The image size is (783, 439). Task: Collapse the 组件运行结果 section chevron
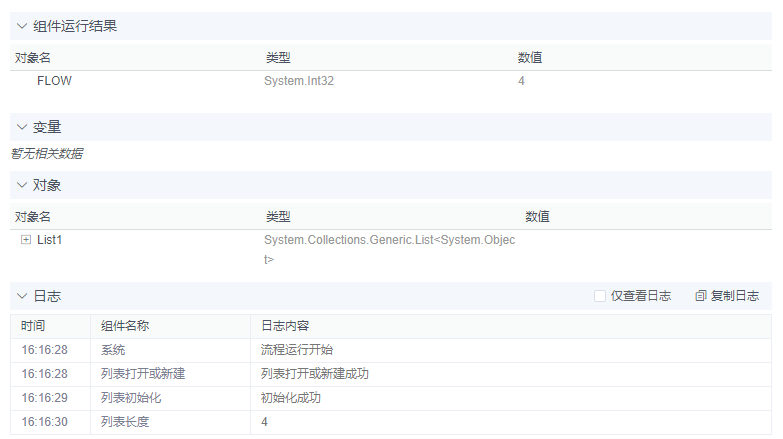(x=22, y=26)
